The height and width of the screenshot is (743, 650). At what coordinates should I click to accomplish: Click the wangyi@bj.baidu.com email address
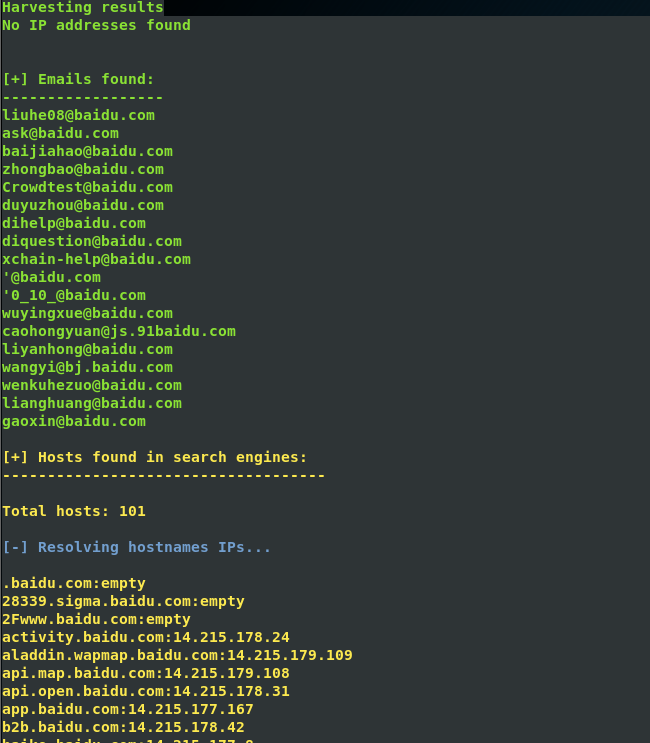(87, 367)
